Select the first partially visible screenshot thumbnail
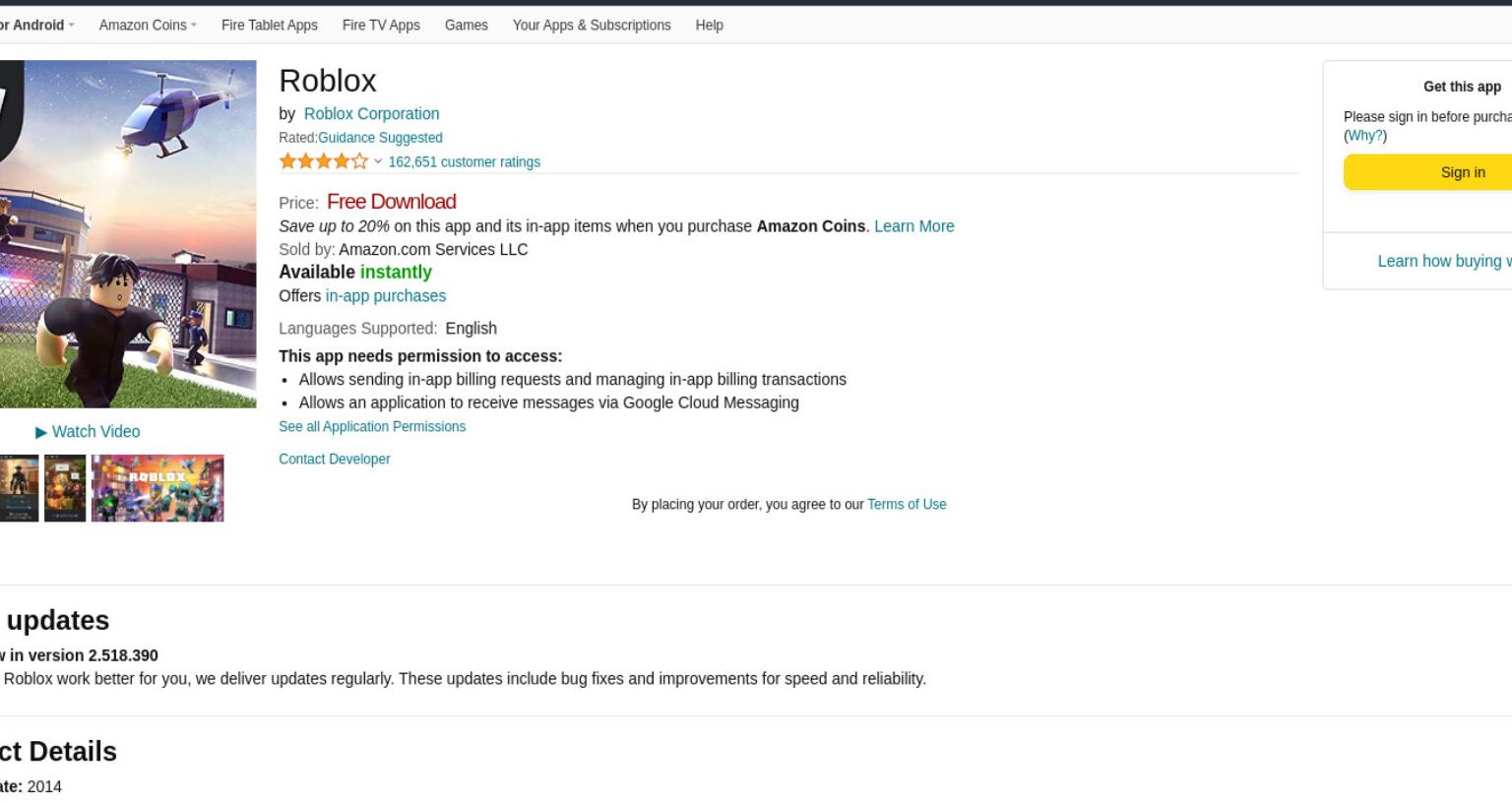Image resolution: width=1512 pixels, height=803 pixels. pyautogui.click(x=19, y=488)
